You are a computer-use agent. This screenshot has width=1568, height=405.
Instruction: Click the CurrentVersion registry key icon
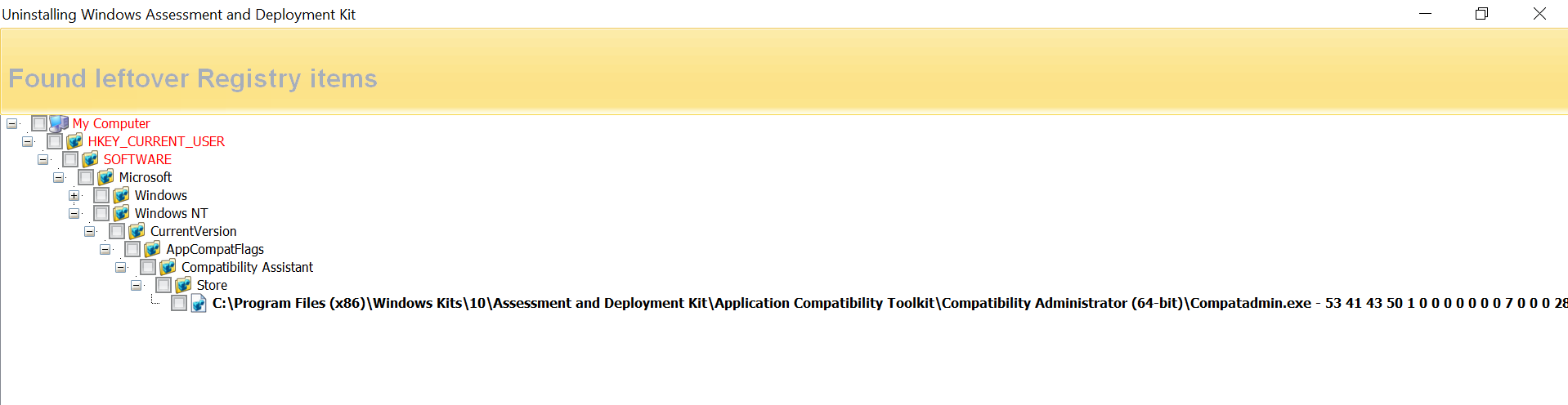(137, 231)
